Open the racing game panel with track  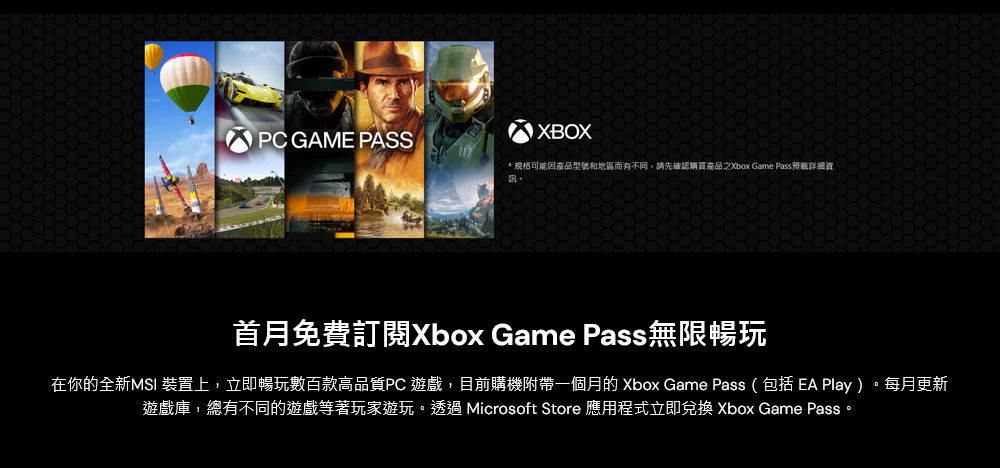[250, 140]
